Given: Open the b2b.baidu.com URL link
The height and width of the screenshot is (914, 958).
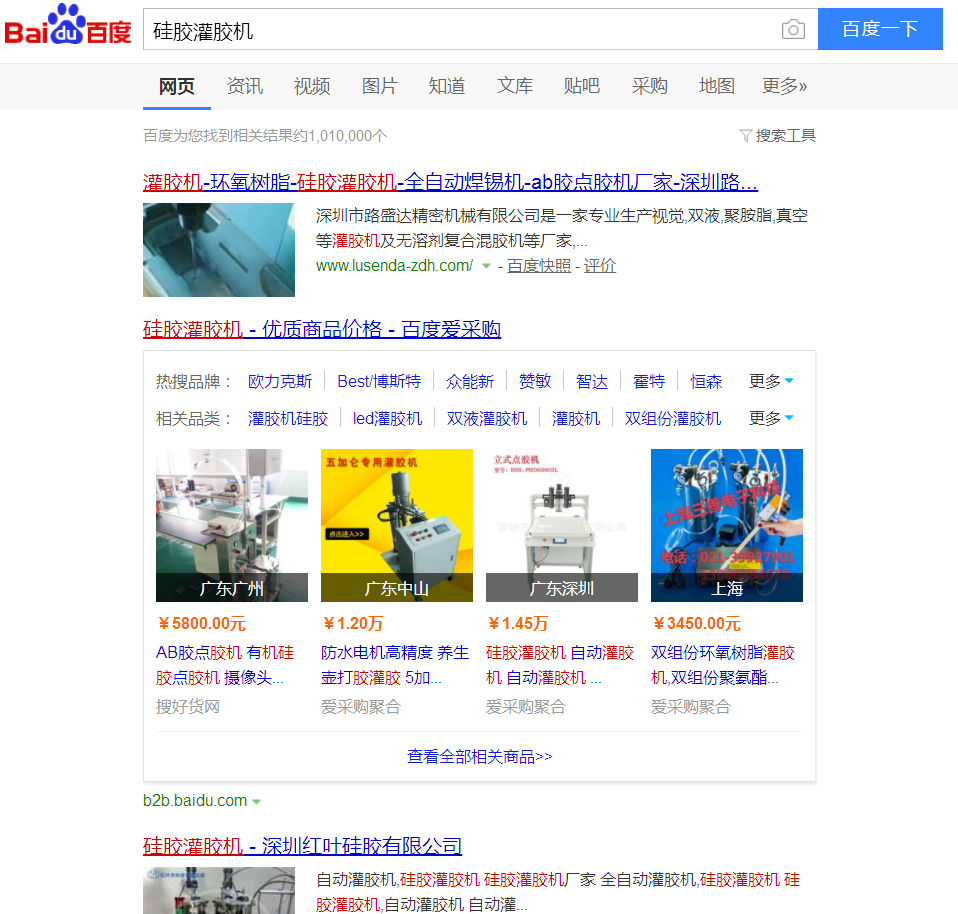Looking at the screenshot, I should click(x=195, y=800).
